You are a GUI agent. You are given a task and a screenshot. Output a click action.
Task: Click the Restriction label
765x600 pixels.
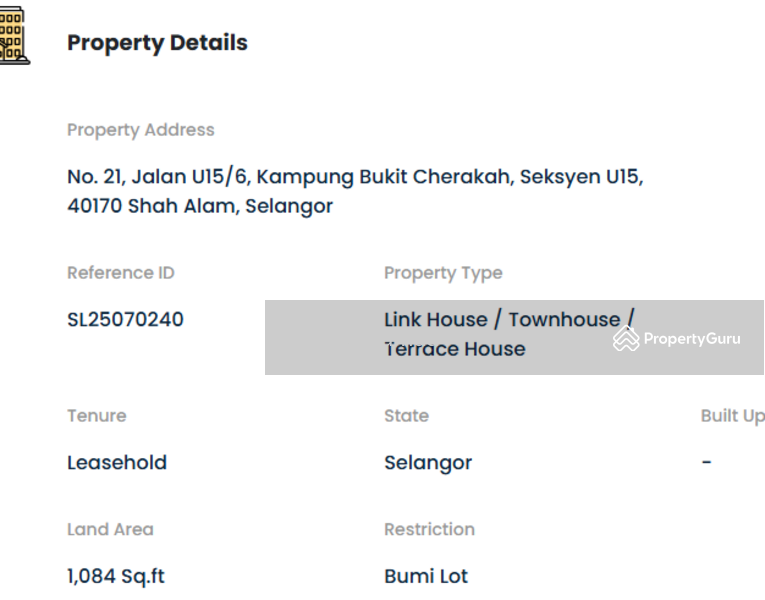click(x=429, y=530)
